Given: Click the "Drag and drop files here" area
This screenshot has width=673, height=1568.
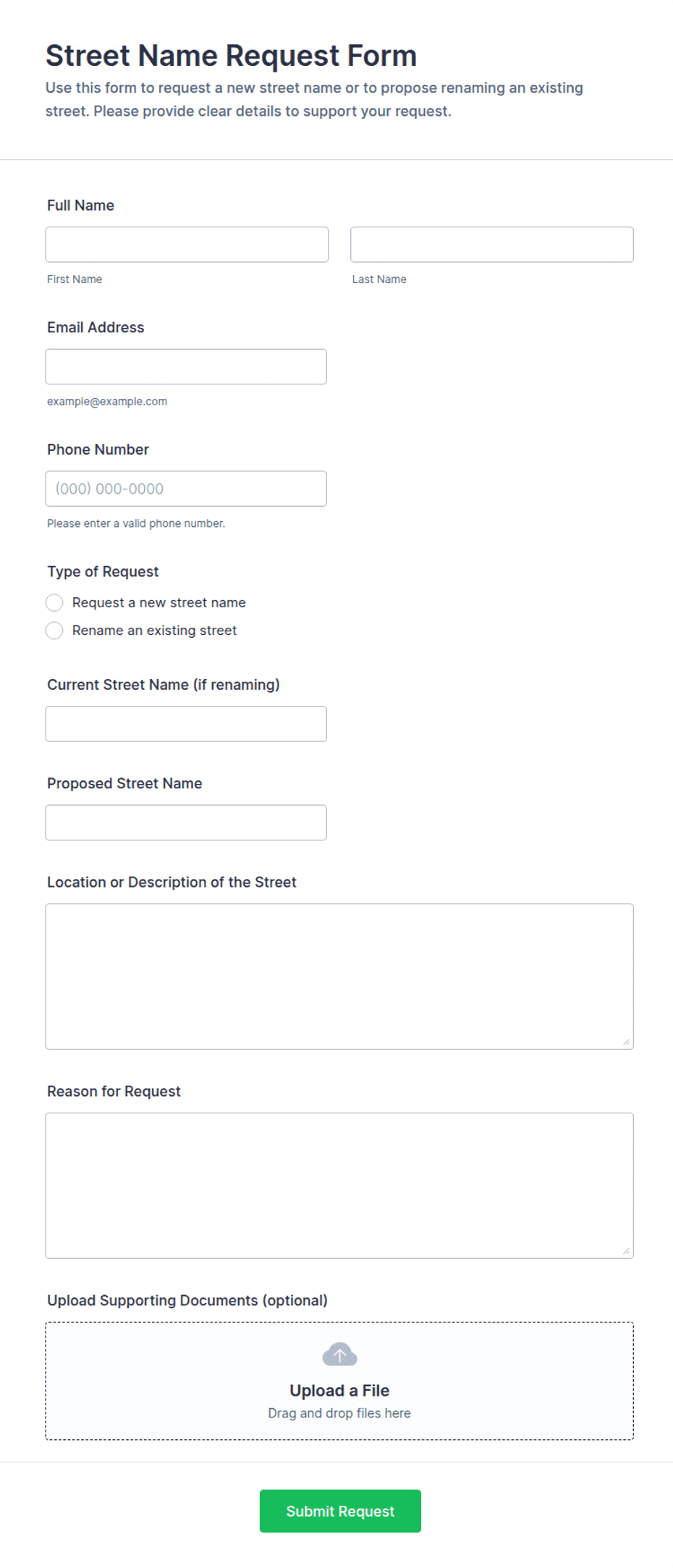Looking at the screenshot, I should pyautogui.click(x=339, y=1413).
